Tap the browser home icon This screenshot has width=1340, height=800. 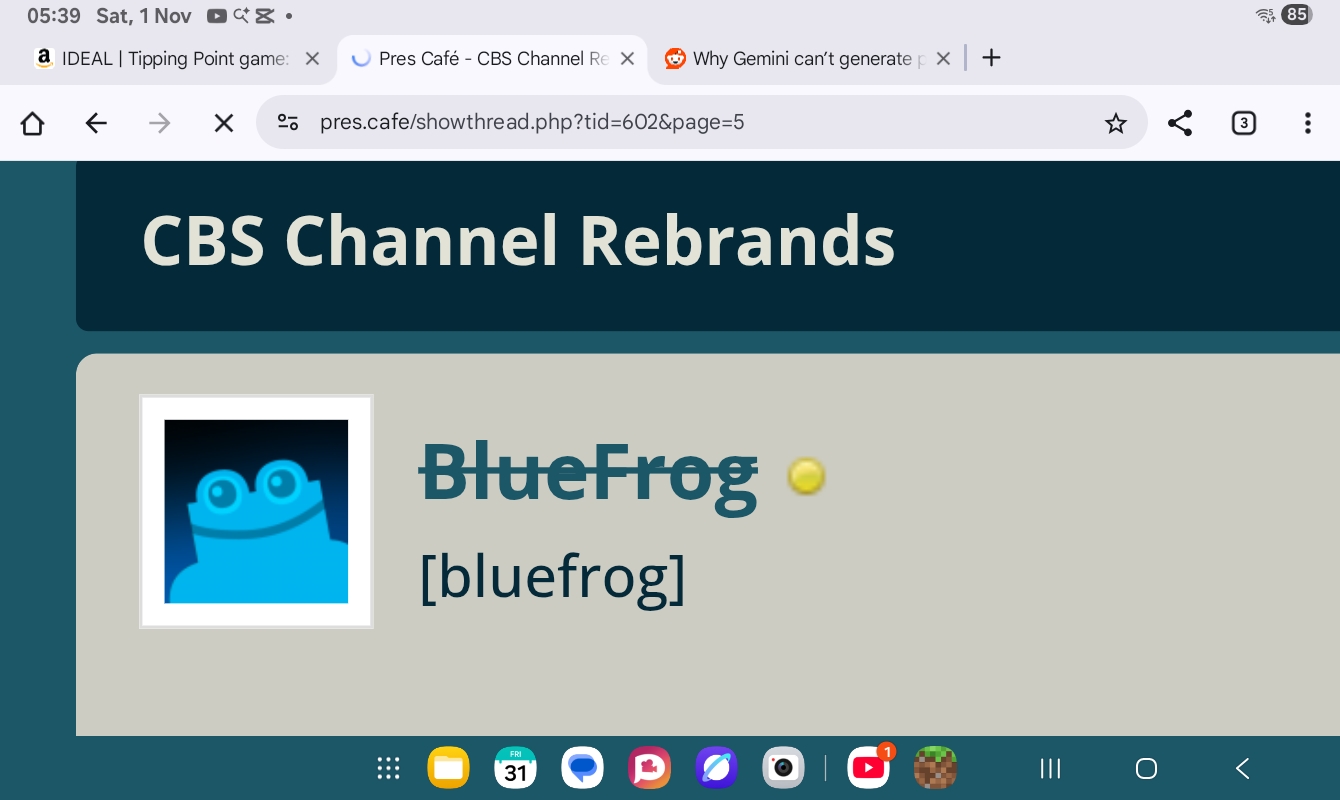(x=33, y=123)
